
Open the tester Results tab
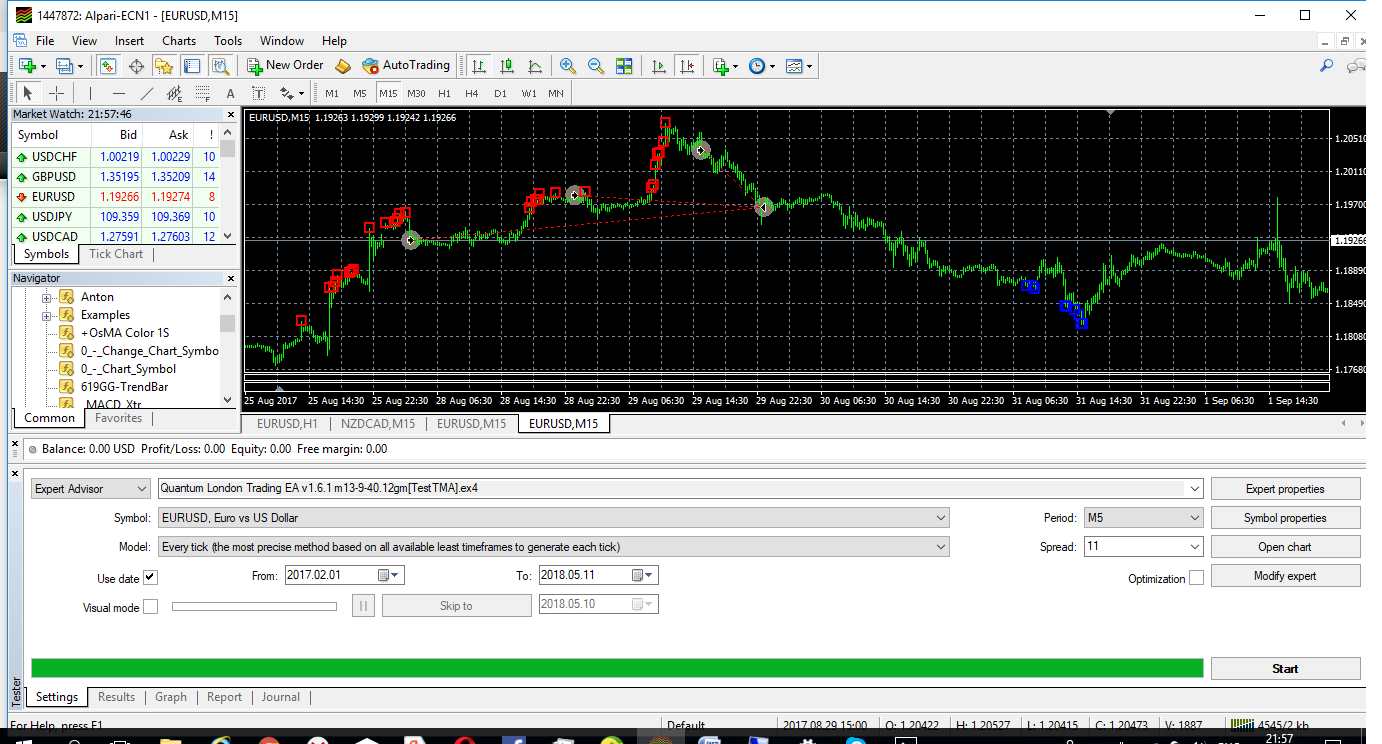(116, 697)
